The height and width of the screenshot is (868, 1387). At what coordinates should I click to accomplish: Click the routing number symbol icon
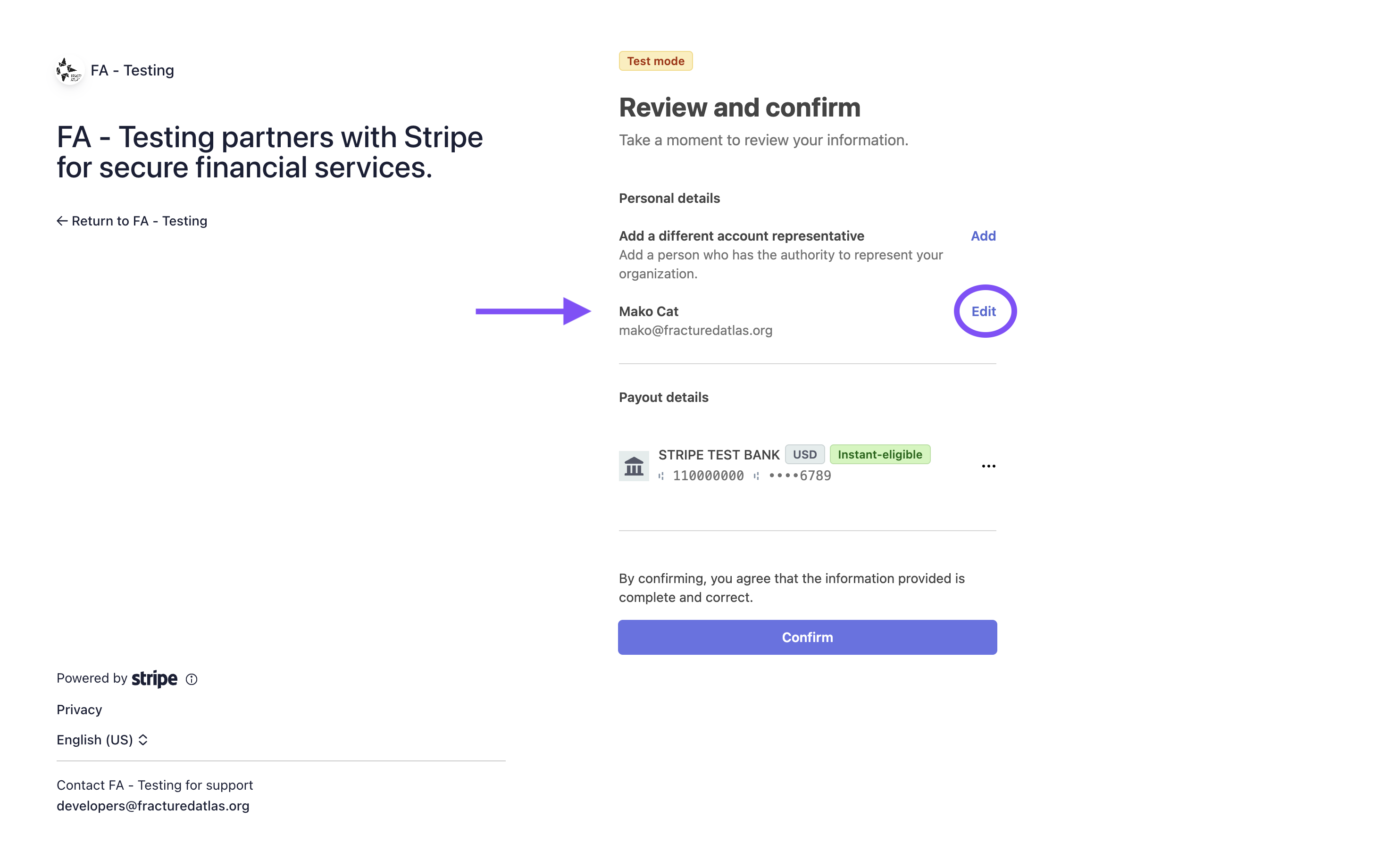pos(661,476)
